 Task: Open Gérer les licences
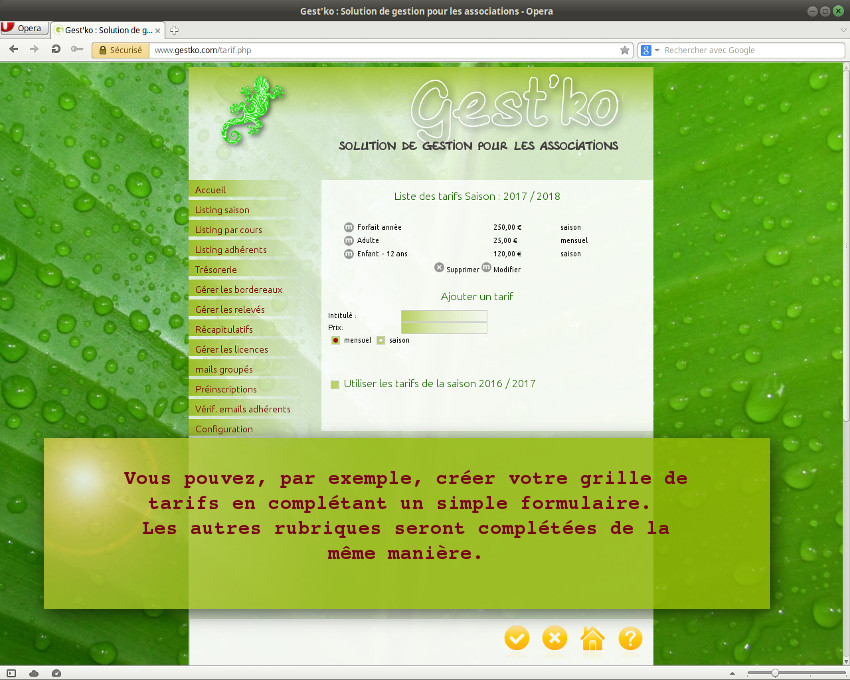pos(231,349)
